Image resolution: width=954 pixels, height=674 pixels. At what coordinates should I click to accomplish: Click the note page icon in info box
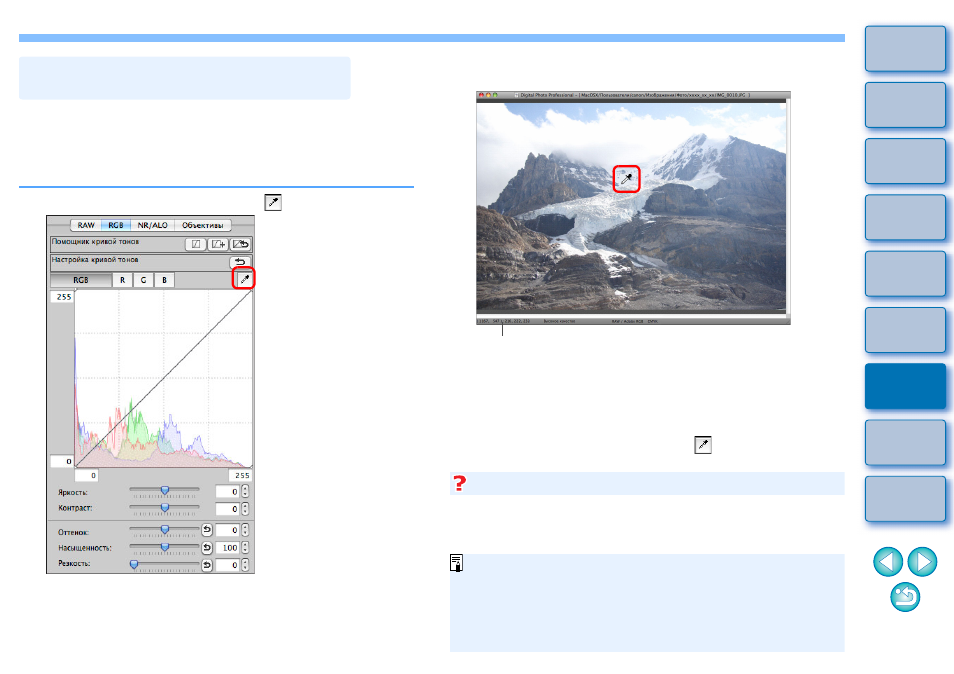pos(456,563)
